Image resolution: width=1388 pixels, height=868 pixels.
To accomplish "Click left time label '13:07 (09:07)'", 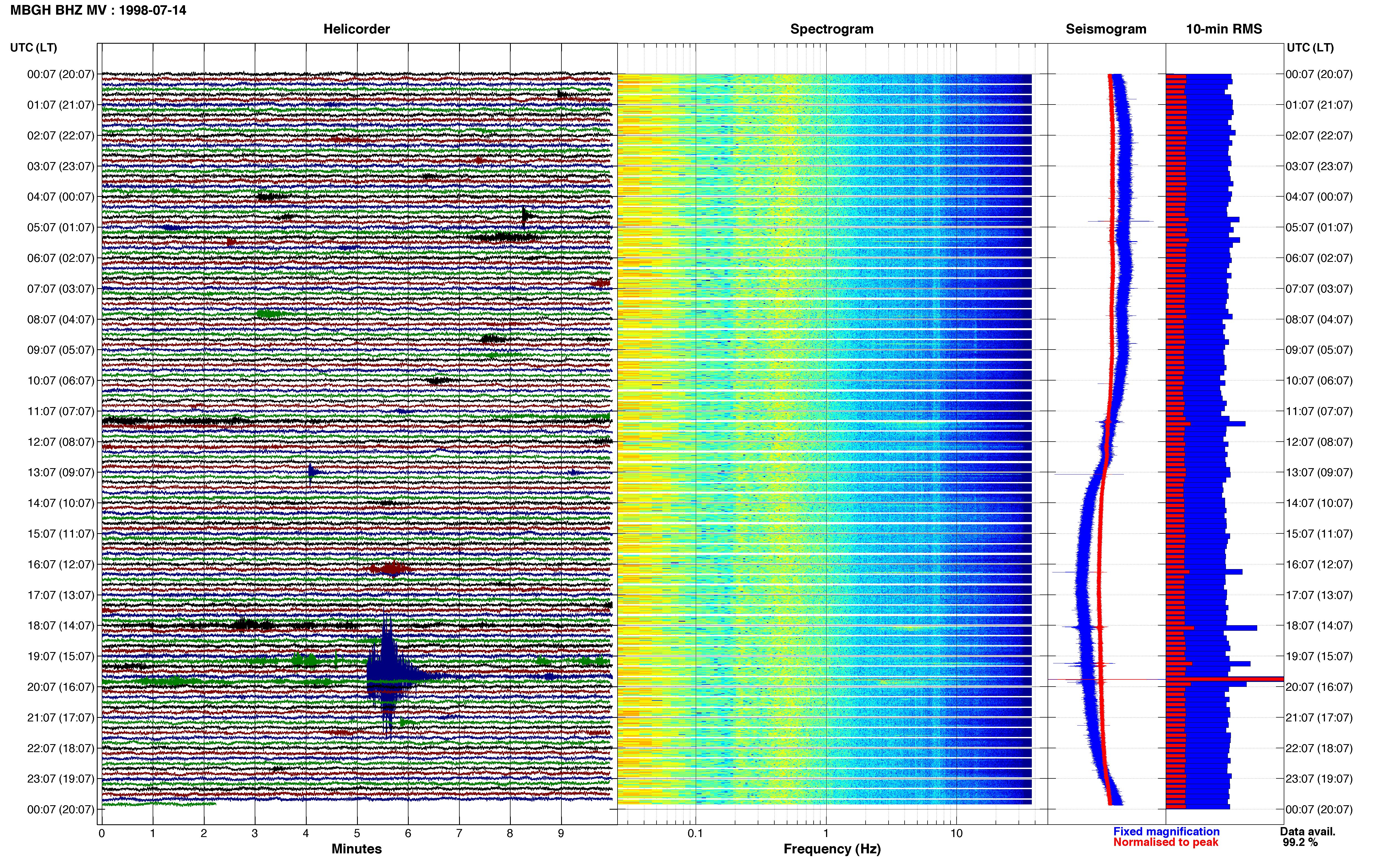I will point(60,472).
